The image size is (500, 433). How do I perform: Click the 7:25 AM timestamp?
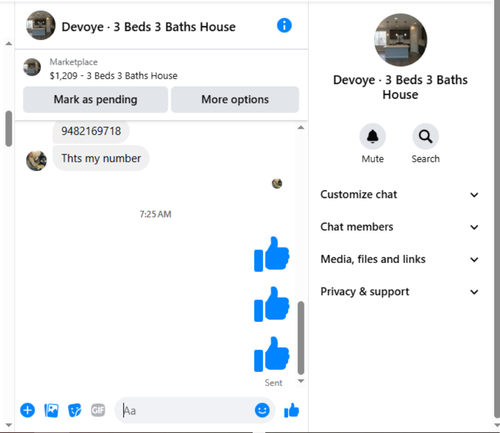pos(155,214)
